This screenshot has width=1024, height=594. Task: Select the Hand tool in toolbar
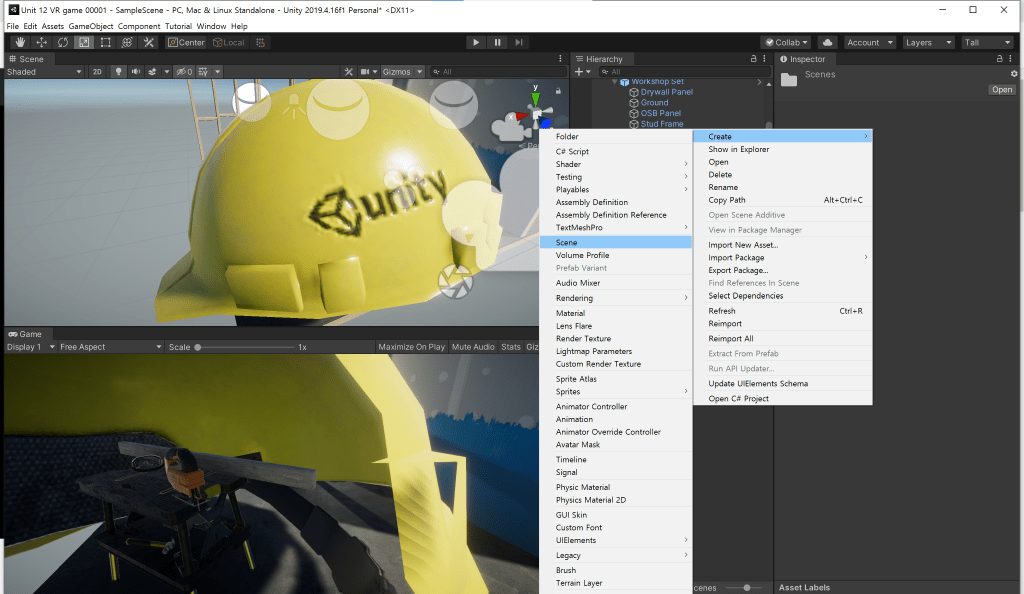20,42
